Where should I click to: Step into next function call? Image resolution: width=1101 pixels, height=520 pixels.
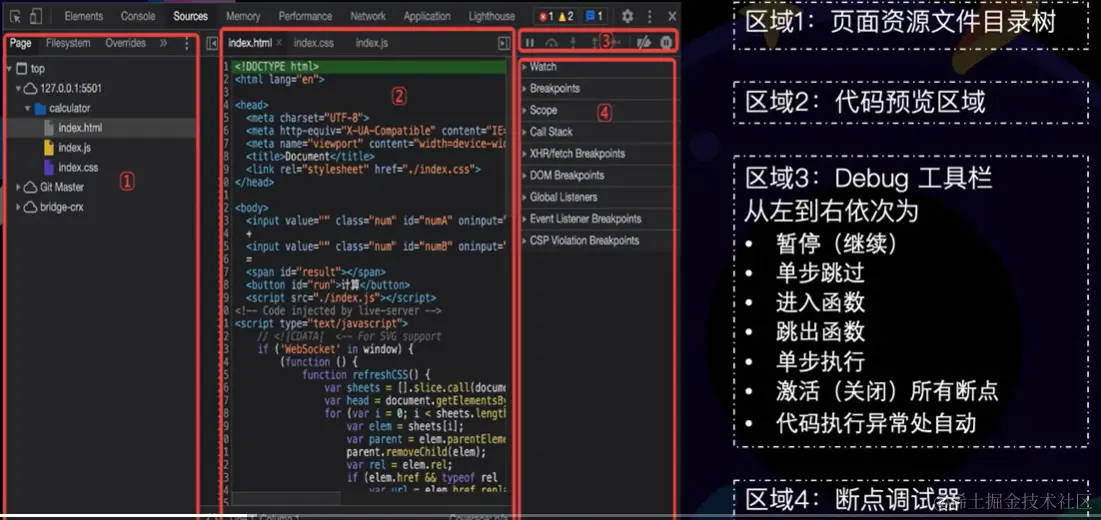(x=573, y=43)
